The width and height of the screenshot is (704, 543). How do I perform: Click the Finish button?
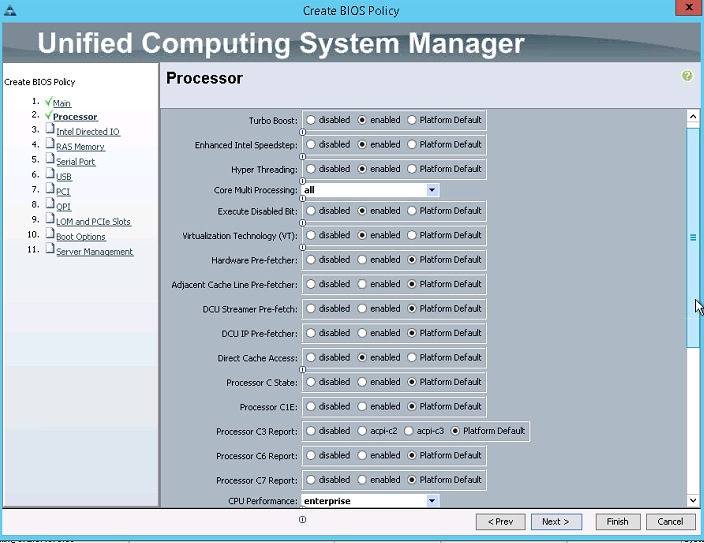click(x=618, y=522)
